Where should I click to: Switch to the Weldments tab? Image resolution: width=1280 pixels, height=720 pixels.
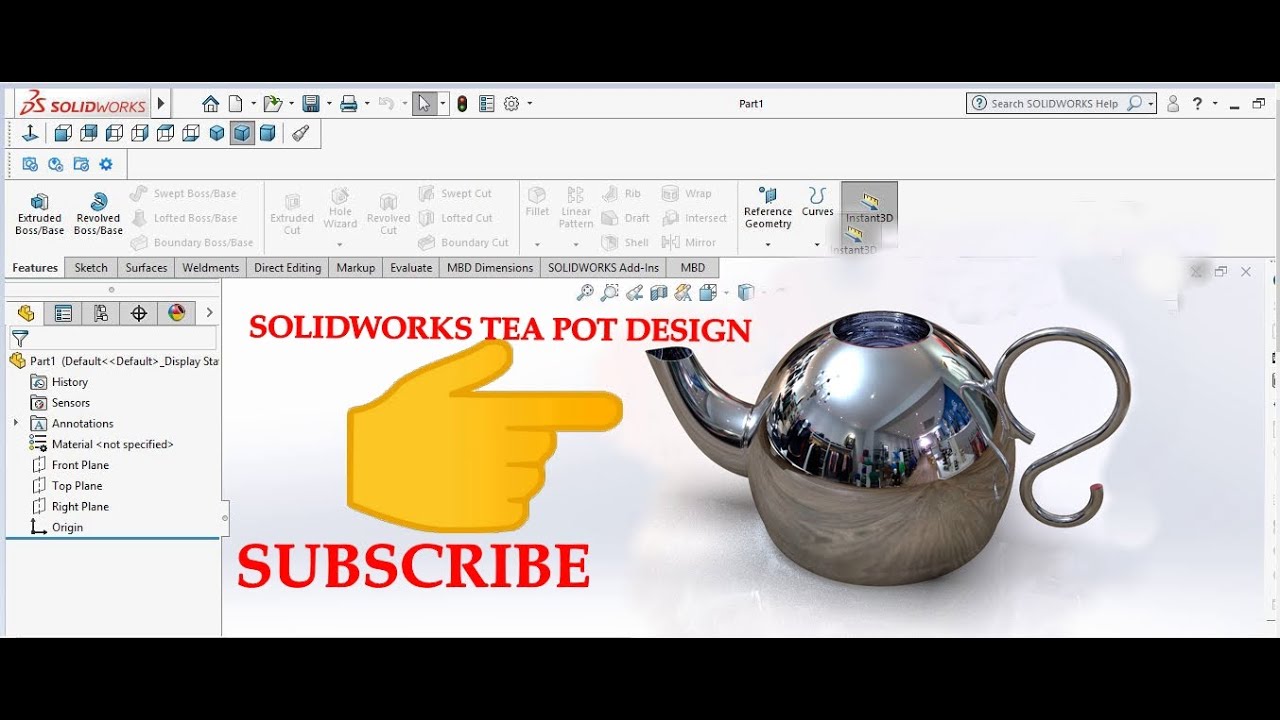[211, 268]
